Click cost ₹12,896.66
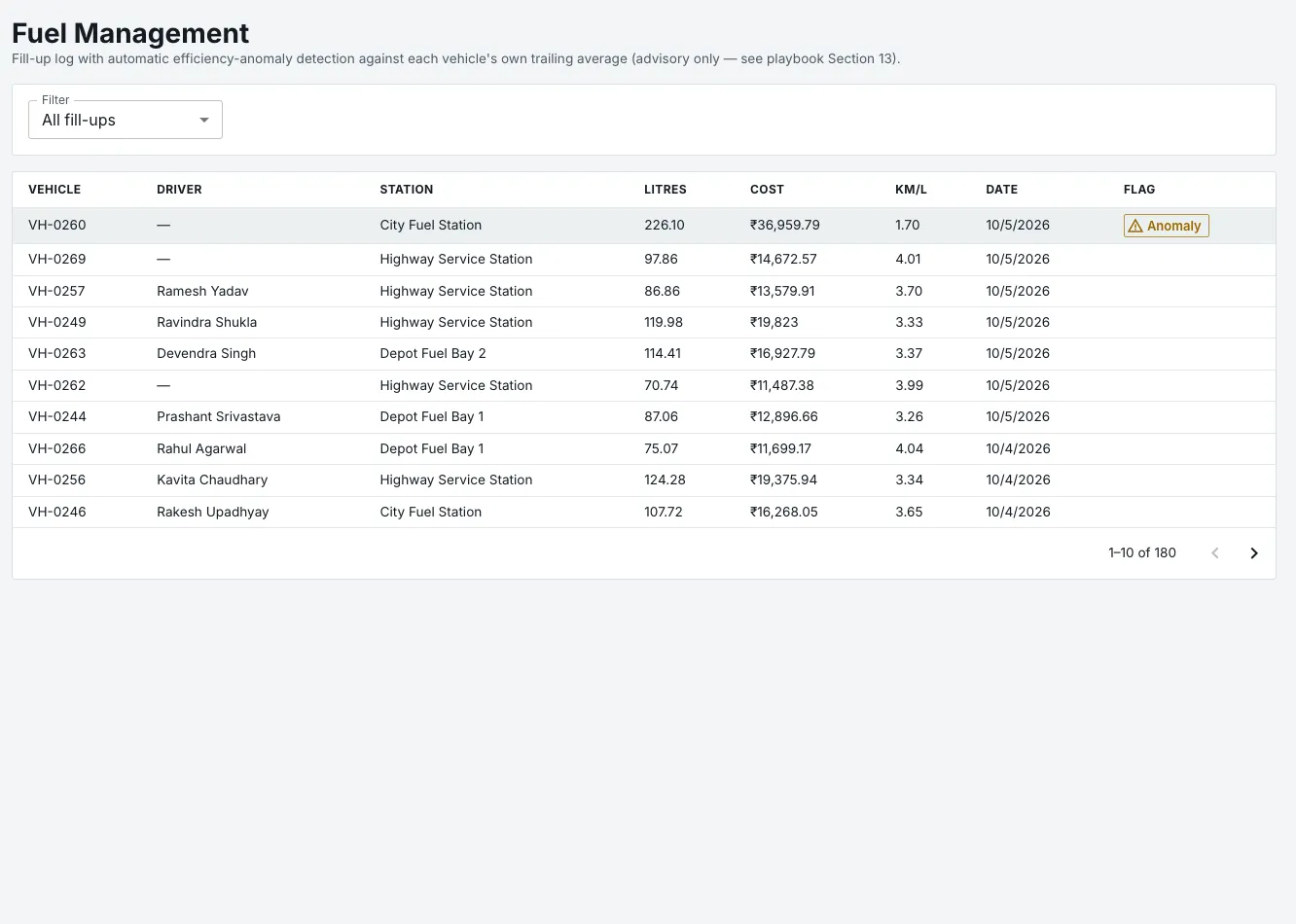Viewport: 1296px width, 924px height. [x=784, y=416]
